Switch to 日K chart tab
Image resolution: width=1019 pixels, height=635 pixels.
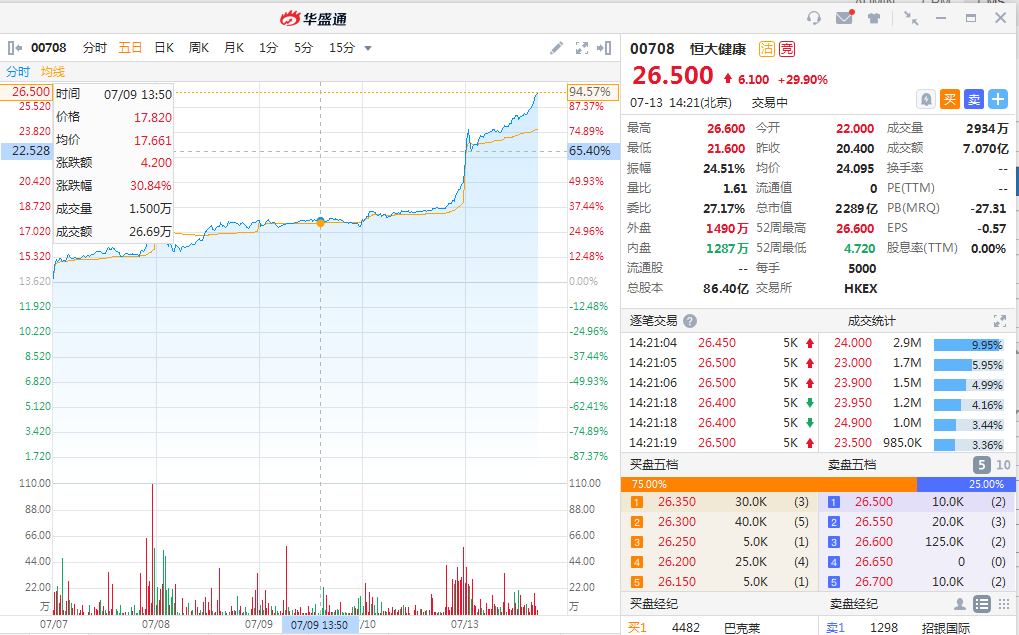pyautogui.click(x=163, y=48)
